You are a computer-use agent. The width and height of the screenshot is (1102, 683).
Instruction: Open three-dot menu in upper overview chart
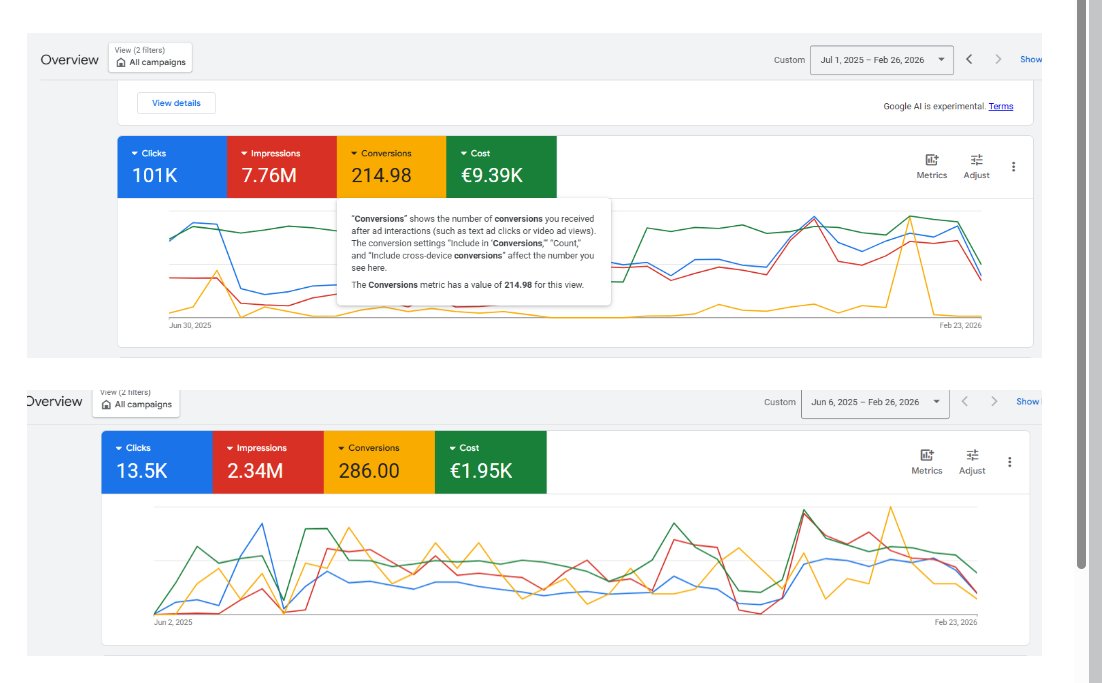pos(1013,167)
